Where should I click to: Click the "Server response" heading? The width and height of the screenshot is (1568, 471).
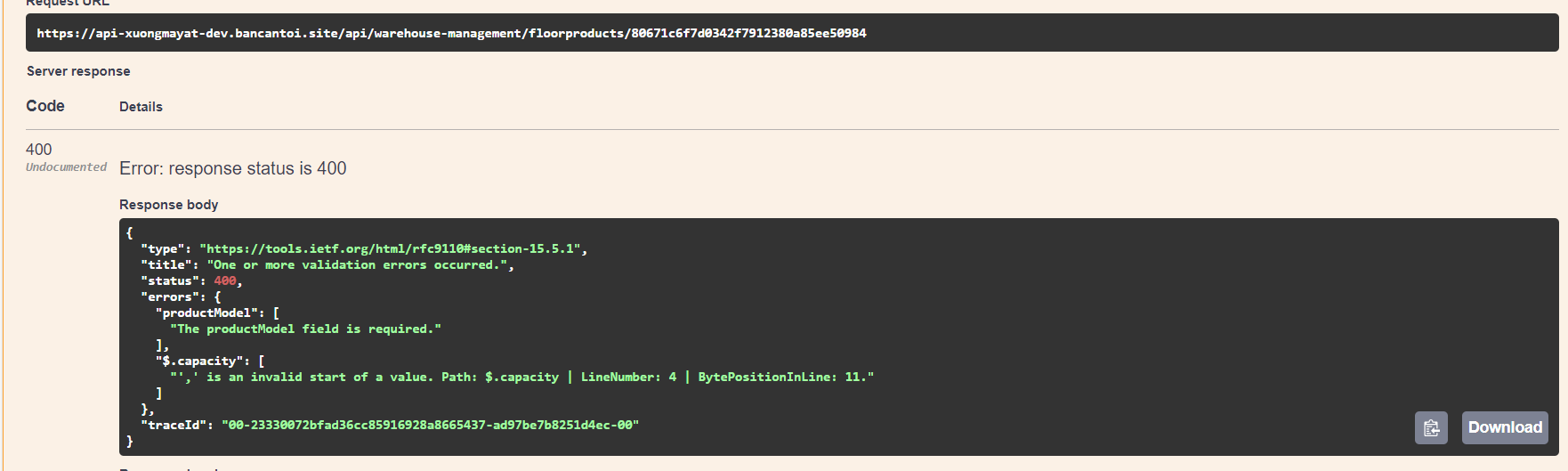tap(78, 71)
